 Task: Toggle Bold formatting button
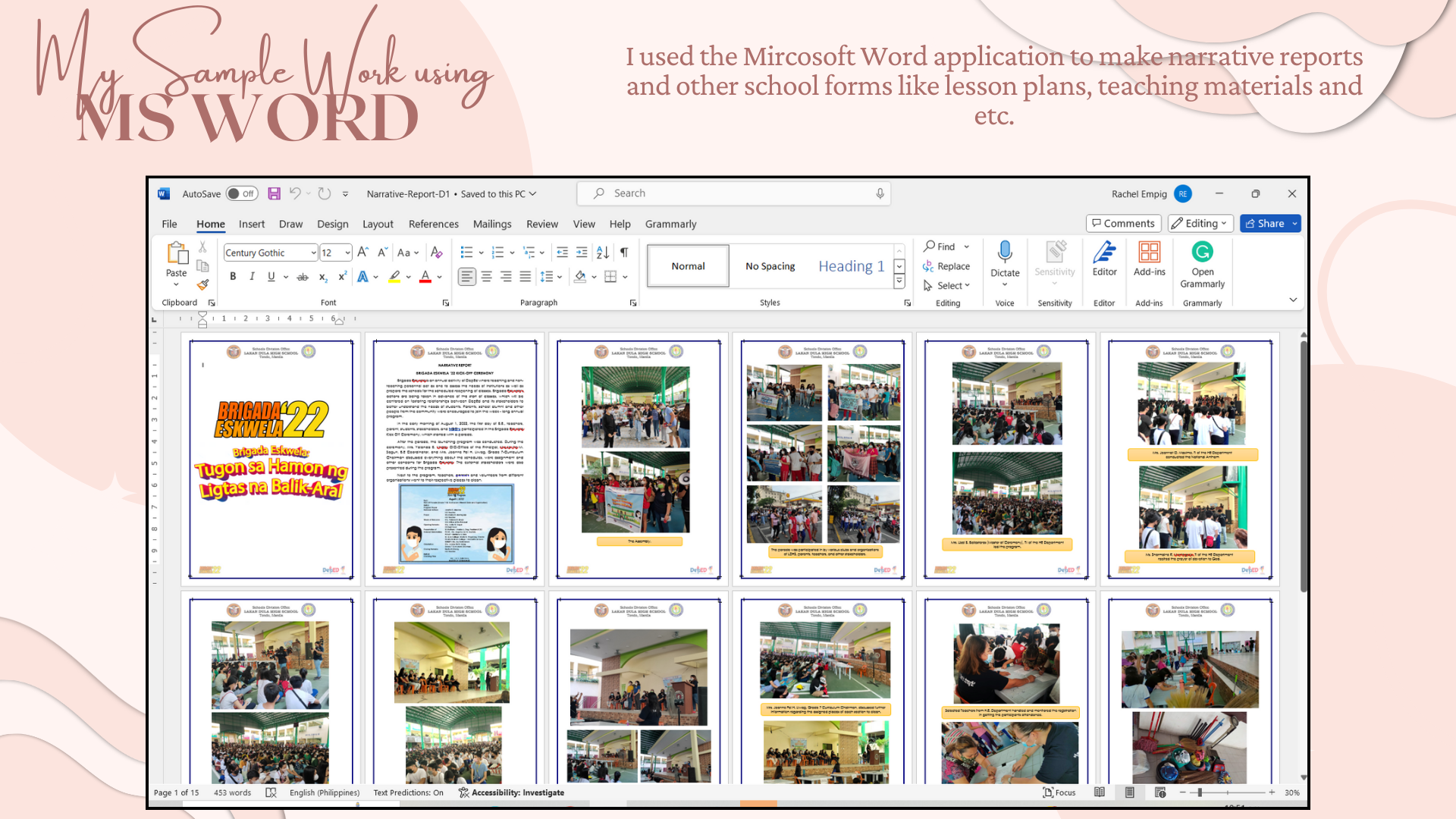pyautogui.click(x=233, y=277)
